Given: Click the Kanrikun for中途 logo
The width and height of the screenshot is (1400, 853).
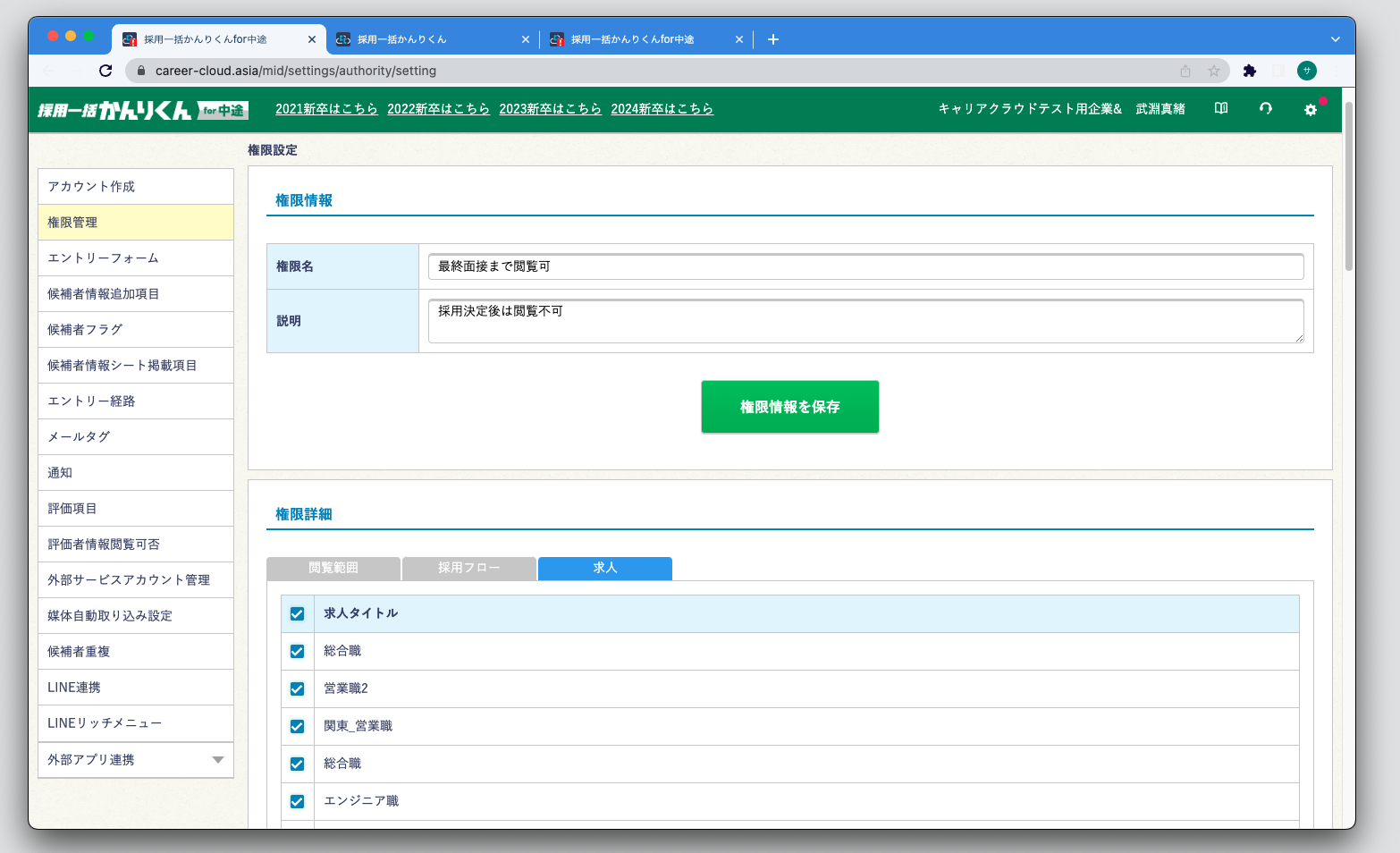Looking at the screenshot, I should (x=142, y=110).
